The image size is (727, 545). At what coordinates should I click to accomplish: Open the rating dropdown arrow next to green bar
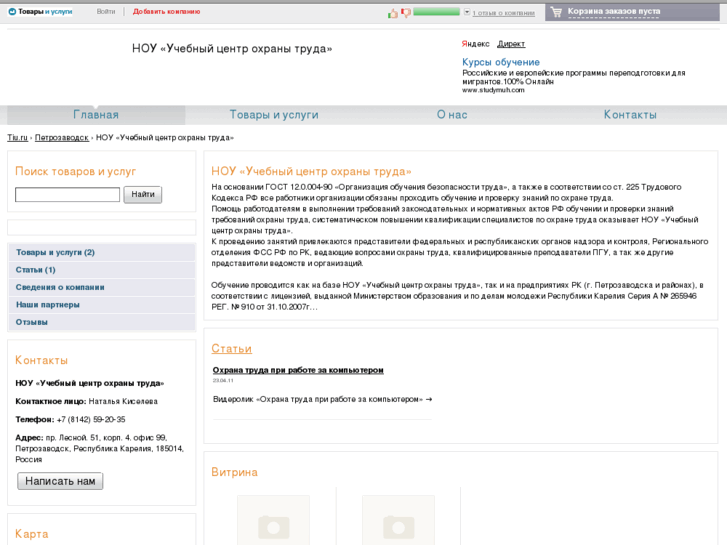tap(467, 12)
